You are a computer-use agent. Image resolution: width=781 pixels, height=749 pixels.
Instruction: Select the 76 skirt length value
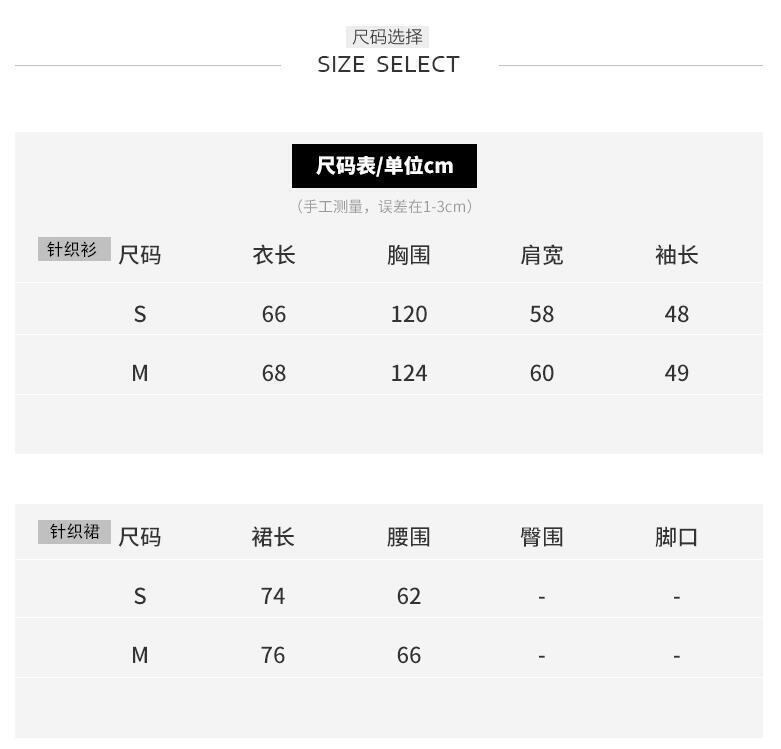coord(273,655)
